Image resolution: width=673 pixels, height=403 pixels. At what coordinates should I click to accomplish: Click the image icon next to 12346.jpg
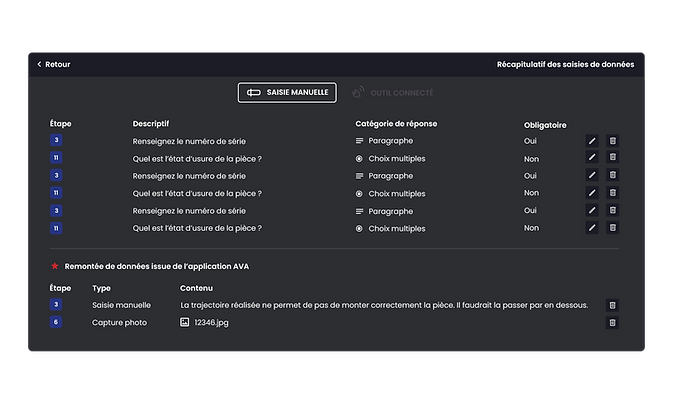(184, 322)
